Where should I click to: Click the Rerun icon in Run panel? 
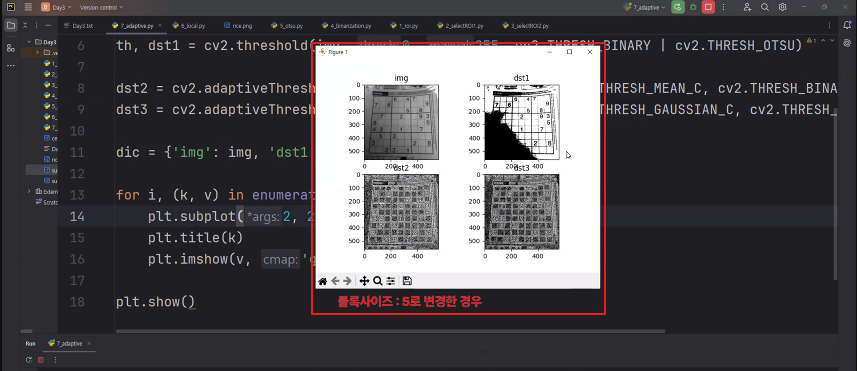point(29,360)
